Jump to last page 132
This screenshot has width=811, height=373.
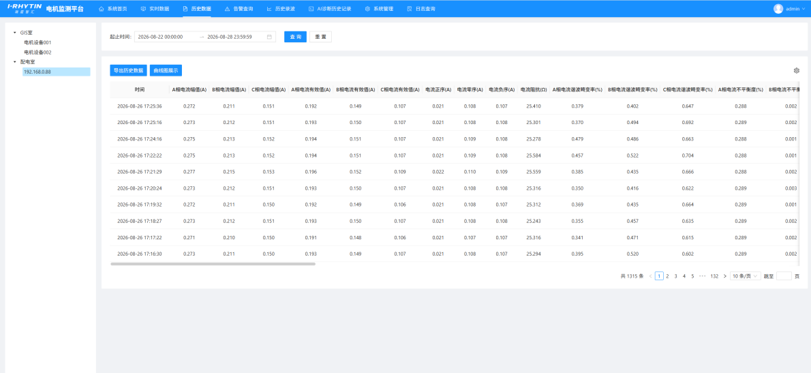[x=714, y=276]
